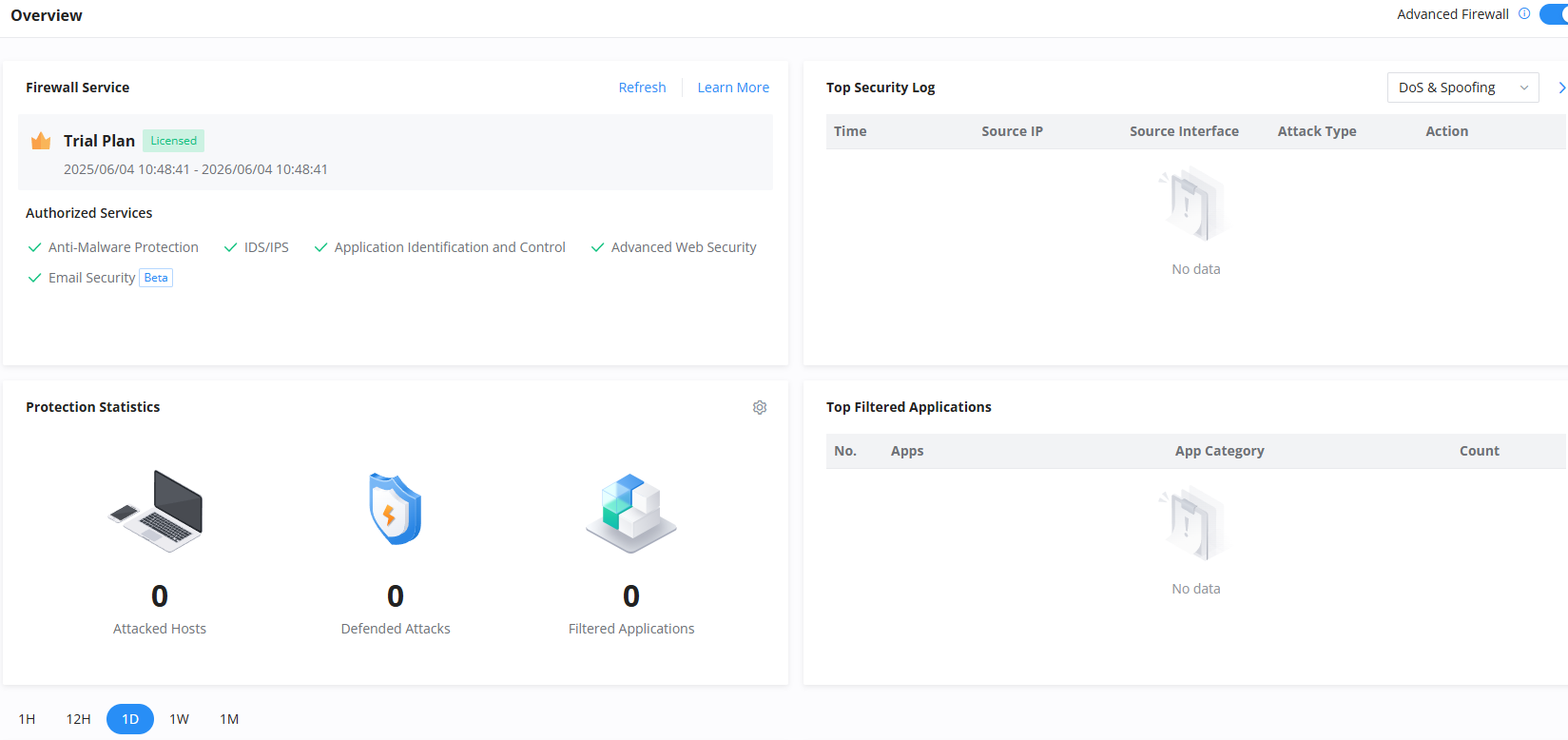Open full Top Security Log arrow

[1561, 88]
